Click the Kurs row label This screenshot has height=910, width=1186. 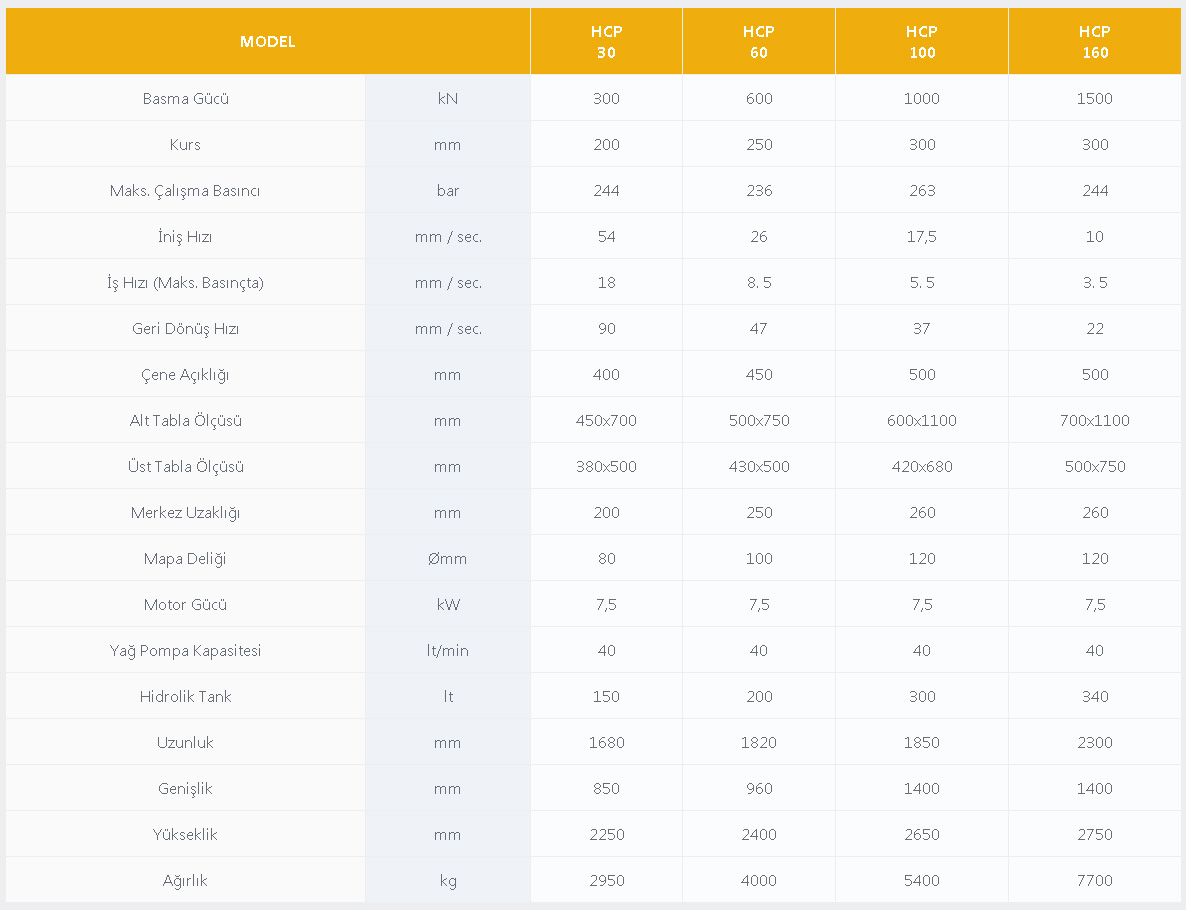pos(185,144)
